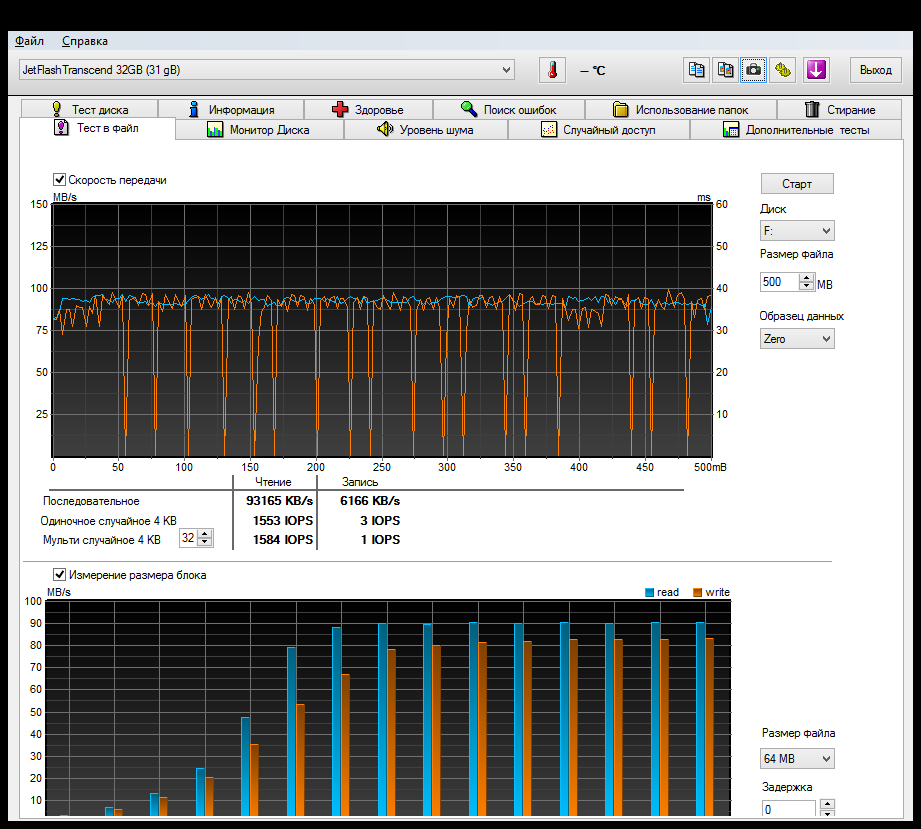
Task: Click the scatter icon of Случайный доступ
Action: pos(549,129)
